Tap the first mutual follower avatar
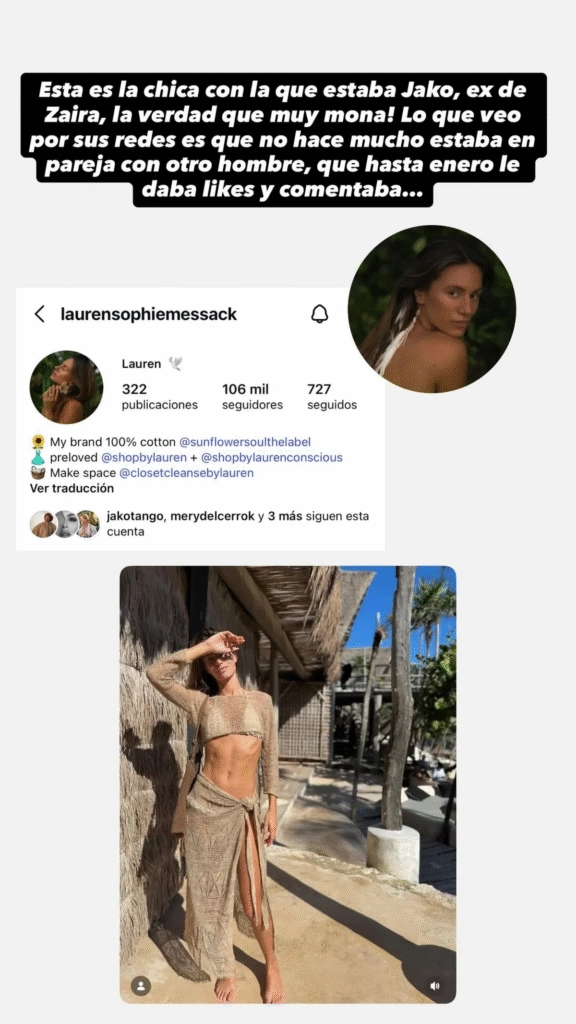Image resolution: width=576 pixels, height=1024 pixels. (42, 524)
